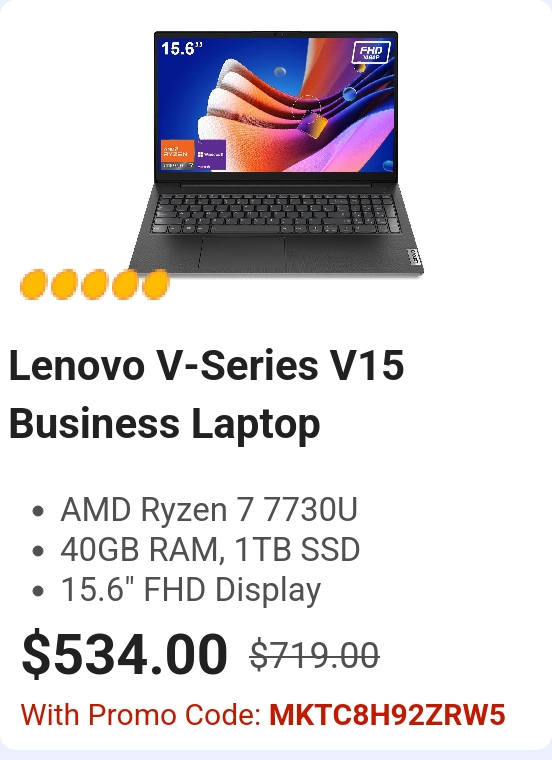
Task: Click the 40GB RAM, 1TB SSD spec
Action: [x=210, y=549]
